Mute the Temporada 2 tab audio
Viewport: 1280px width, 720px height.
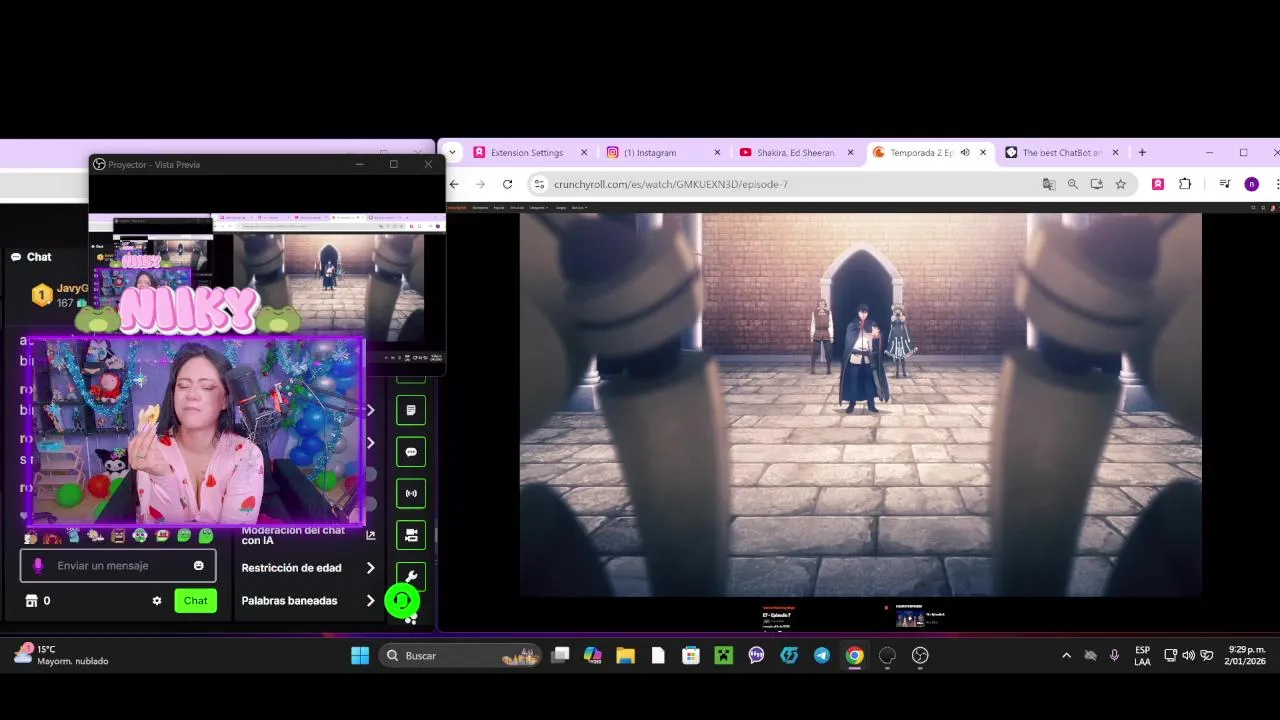965,153
